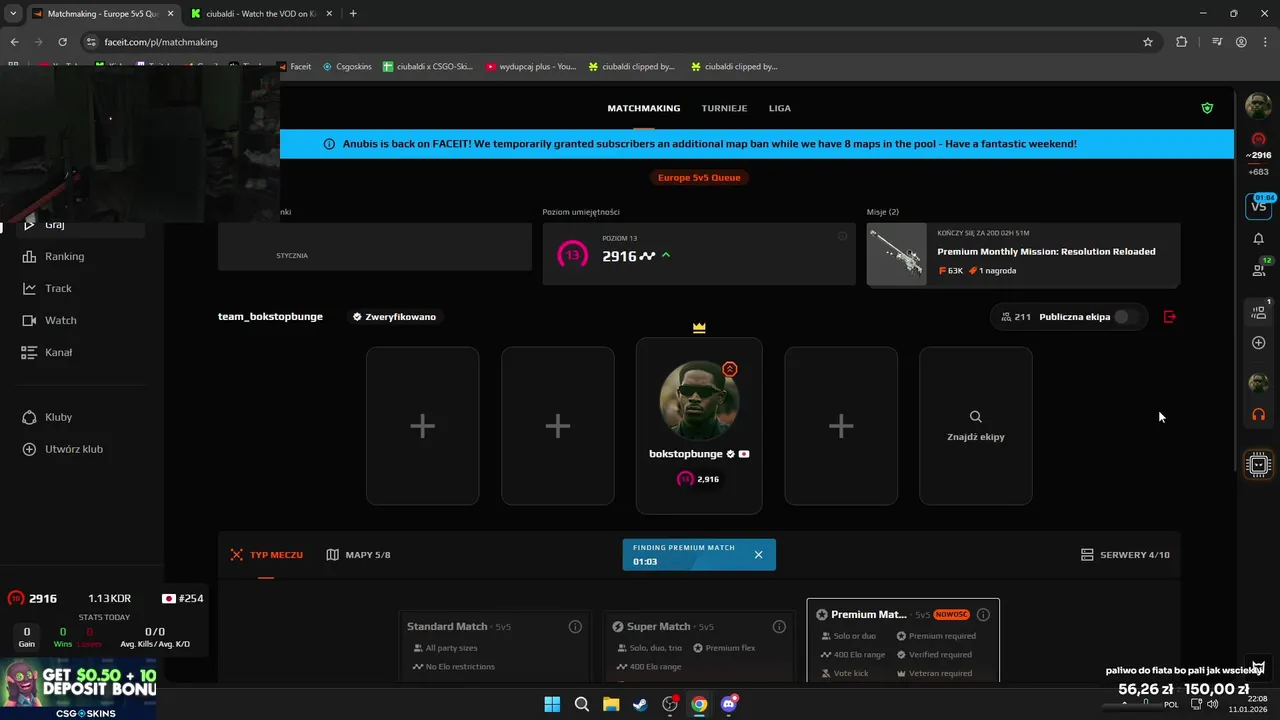Select Super Match card
This screenshot has width=1280, height=720.
[698, 645]
